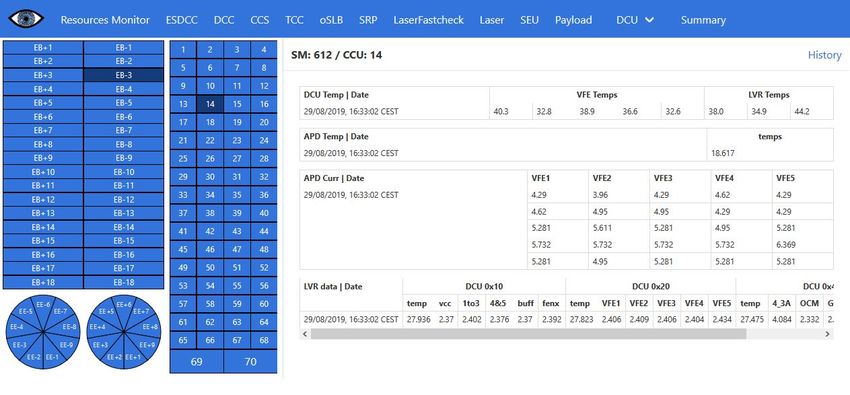Pick endcap sector EE+1
Screen dimensions: 850x395
tap(133, 357)
